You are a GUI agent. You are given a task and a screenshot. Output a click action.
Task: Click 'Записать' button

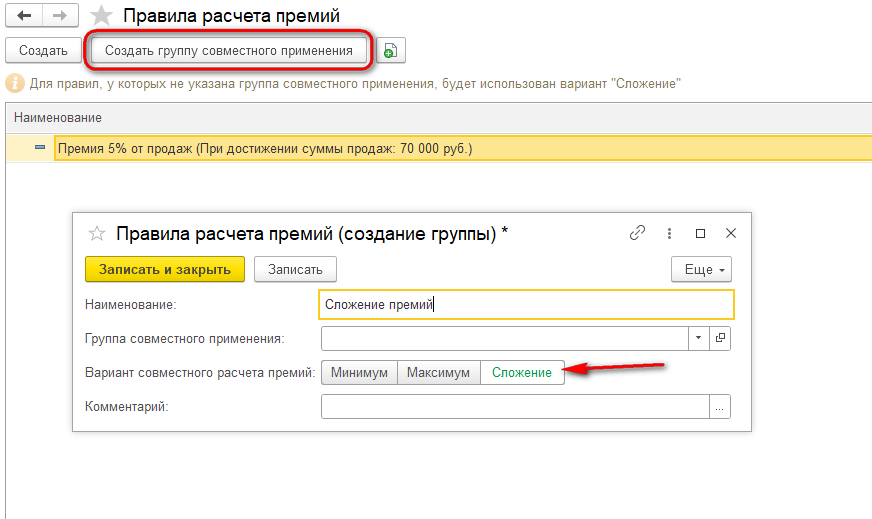[x=295, y=269]
